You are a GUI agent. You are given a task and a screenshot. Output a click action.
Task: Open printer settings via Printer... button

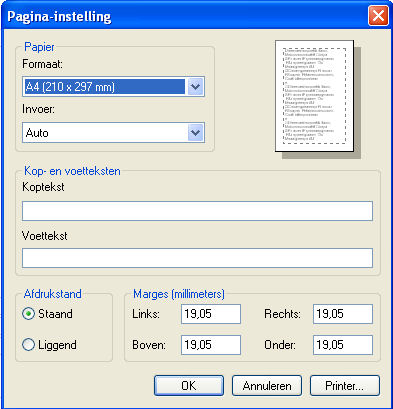click(x=345, y=386)
